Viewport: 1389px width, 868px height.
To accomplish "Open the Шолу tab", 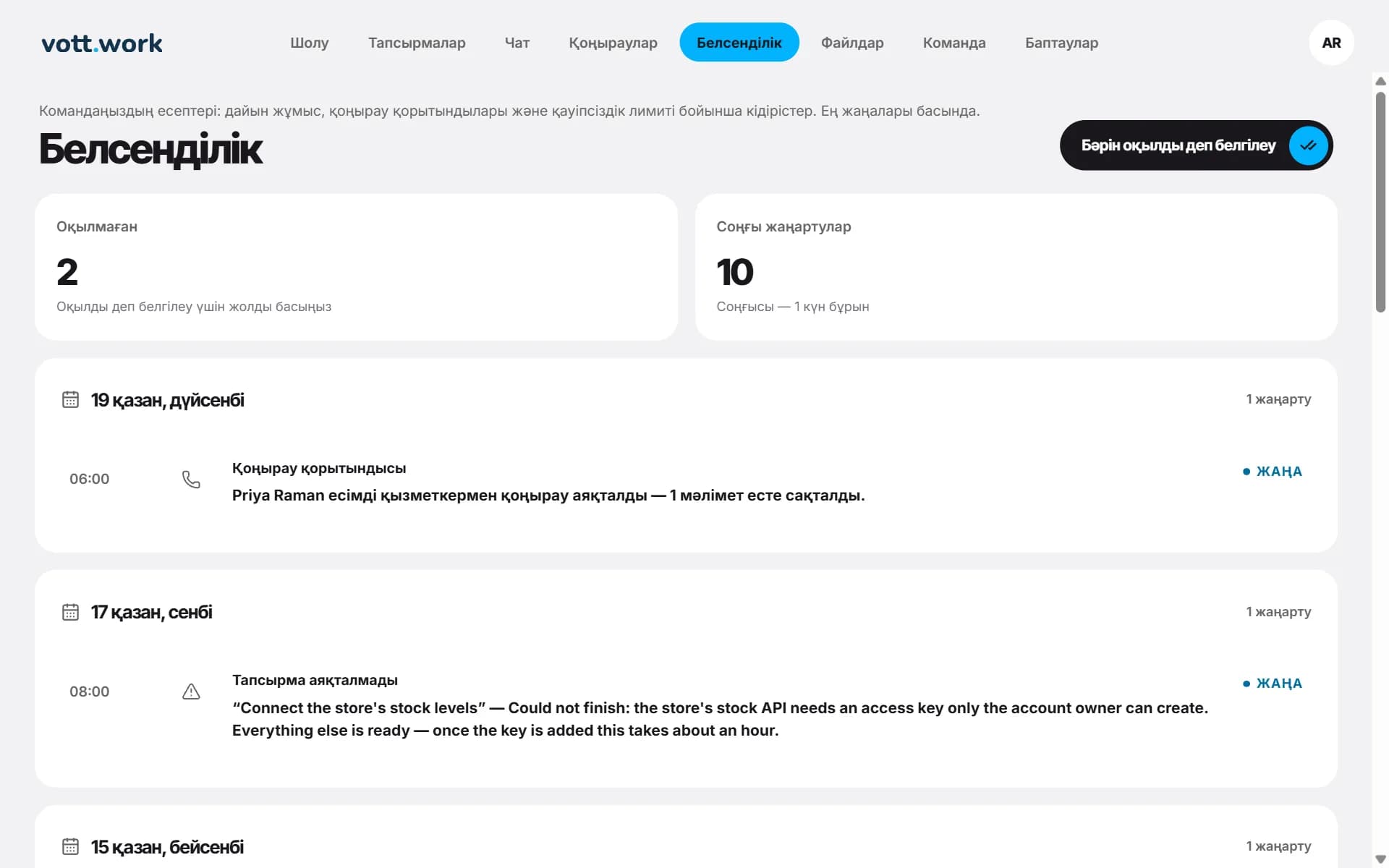I will [310, 43].
